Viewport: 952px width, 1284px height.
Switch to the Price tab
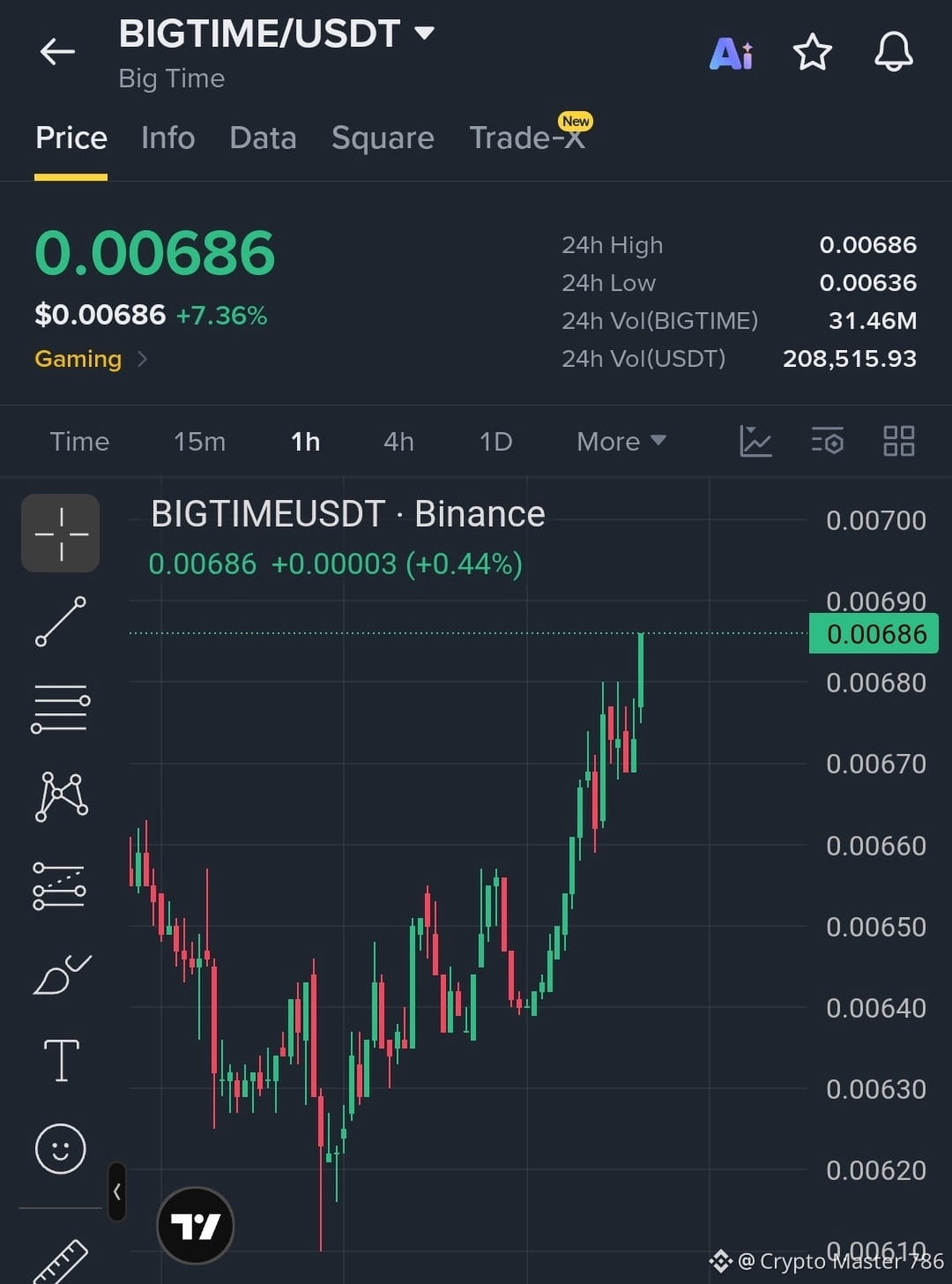tap(71, 138)
